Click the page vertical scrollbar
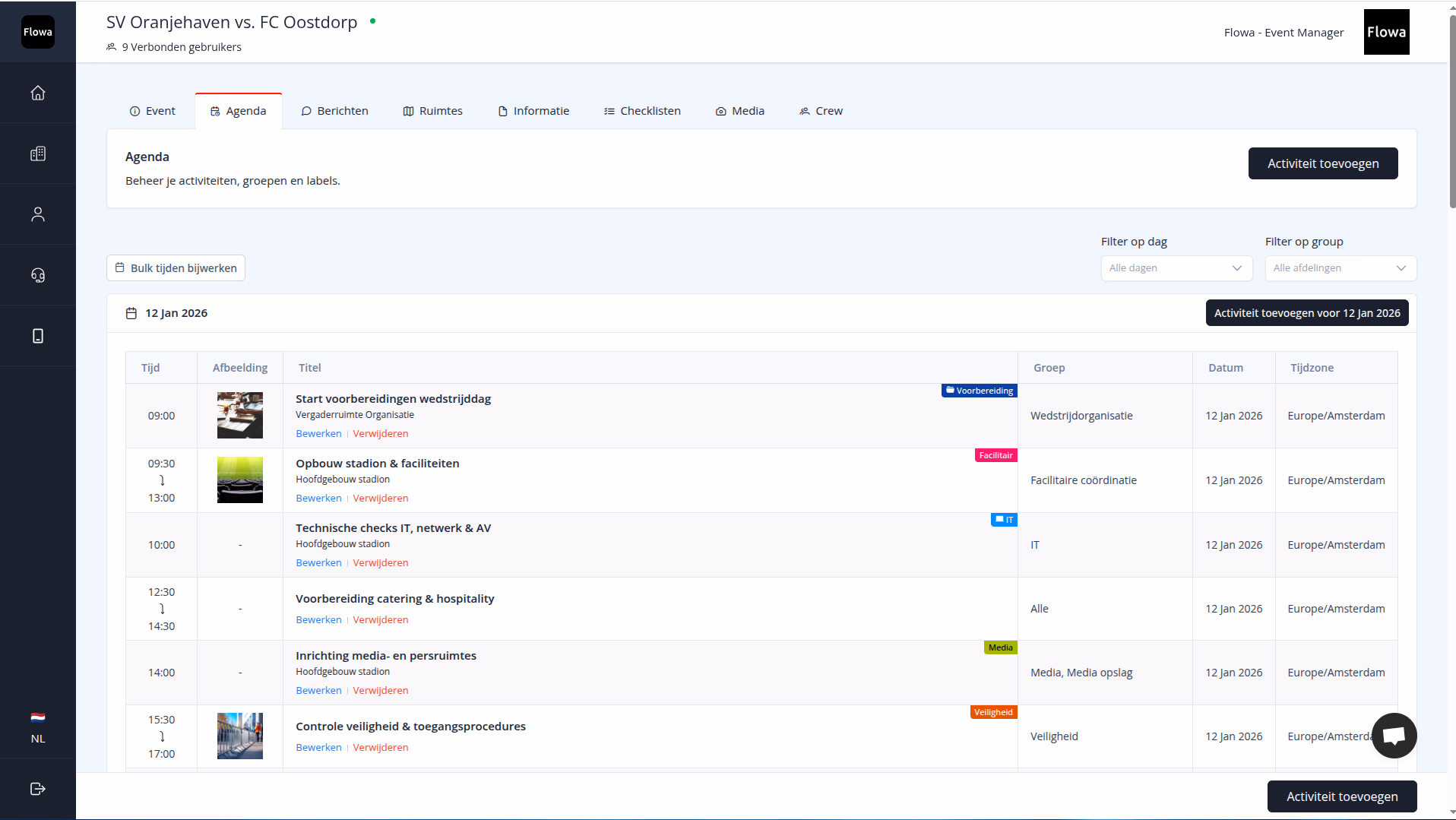Image resolution: width=1456 pixels, height=820 pixels. [x=1452, y=110]
